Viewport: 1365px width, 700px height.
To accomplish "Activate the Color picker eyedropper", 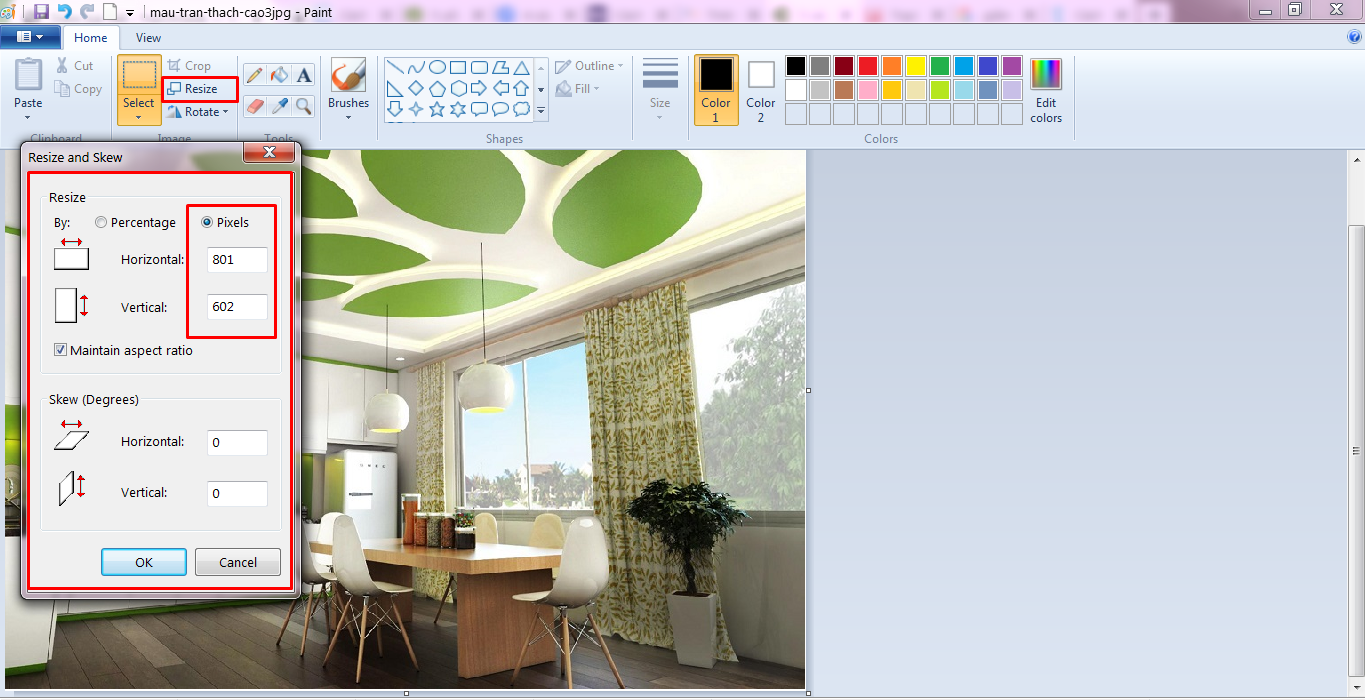I will (280, 106).
